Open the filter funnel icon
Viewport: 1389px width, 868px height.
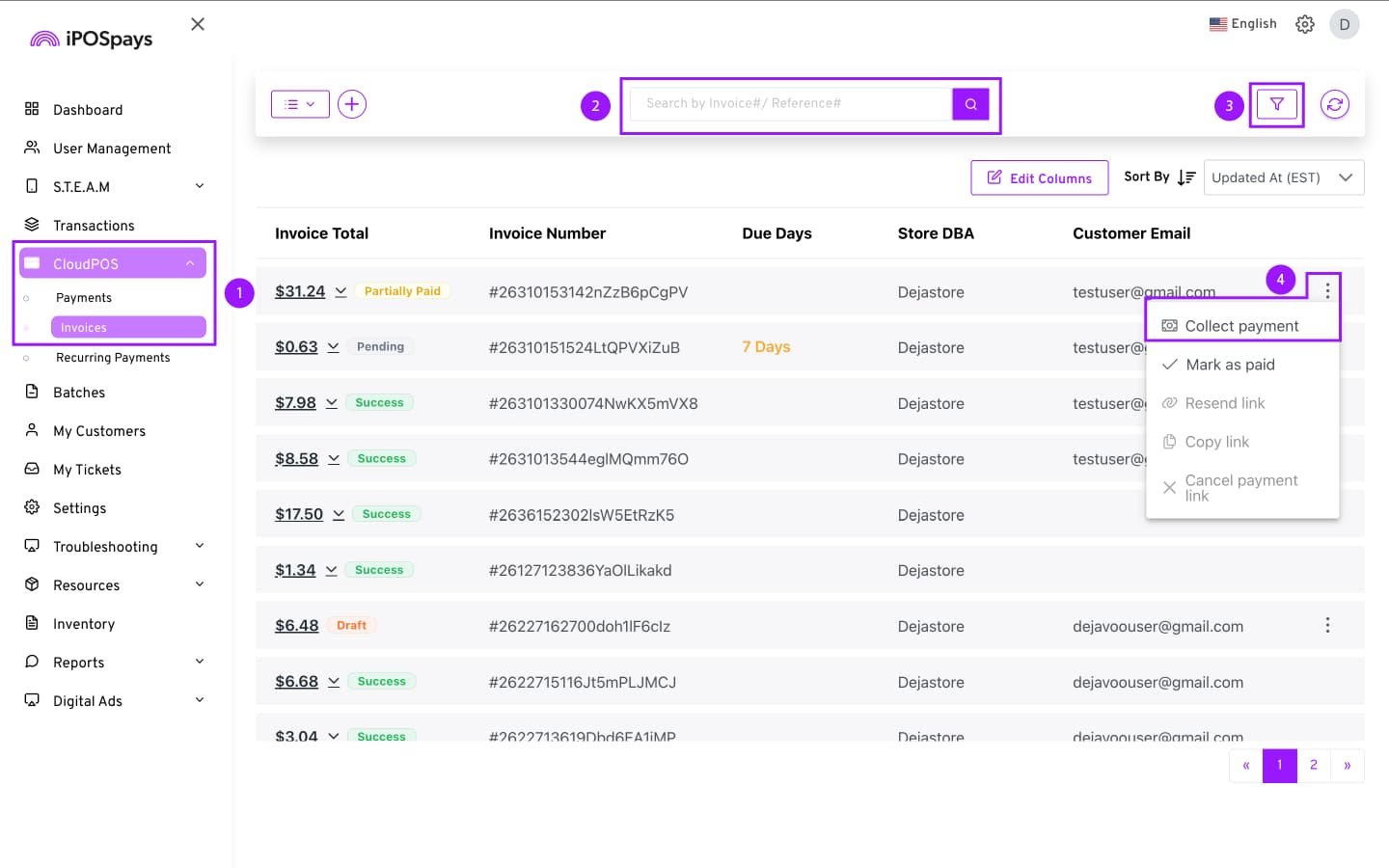(x=1276, y=104)
